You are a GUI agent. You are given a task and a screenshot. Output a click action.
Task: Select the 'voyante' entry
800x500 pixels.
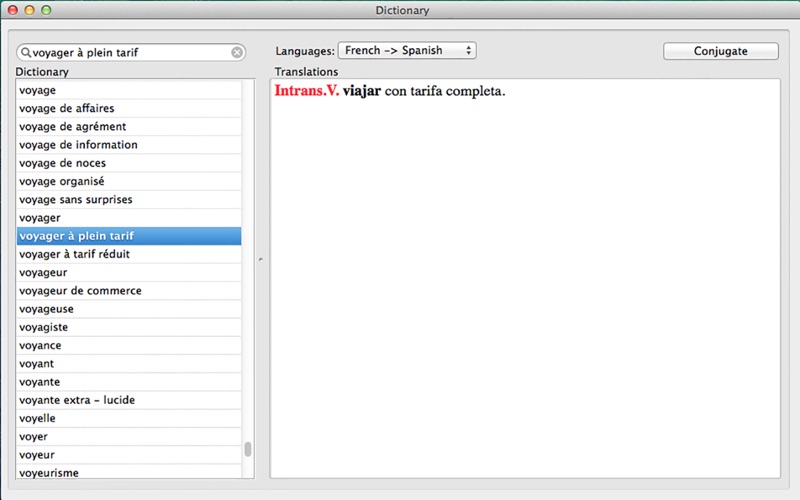[x=129, y=382]
